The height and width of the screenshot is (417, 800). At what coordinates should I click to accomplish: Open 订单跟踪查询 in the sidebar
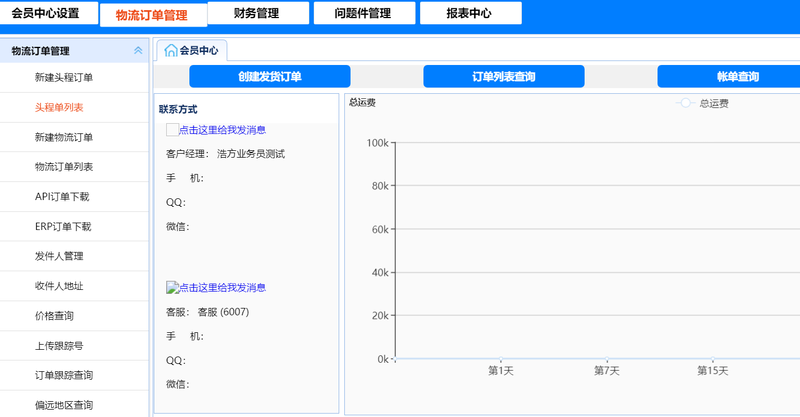pos(64,375)
